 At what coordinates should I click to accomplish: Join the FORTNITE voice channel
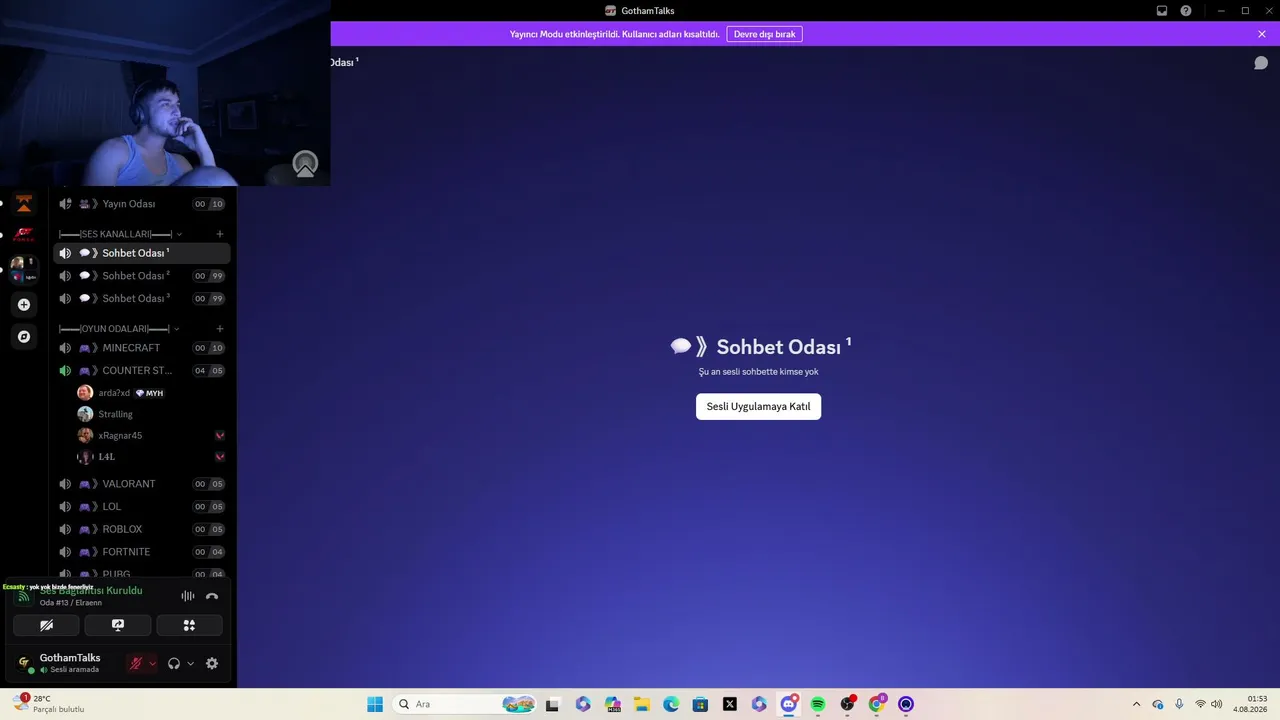[141, 552]
